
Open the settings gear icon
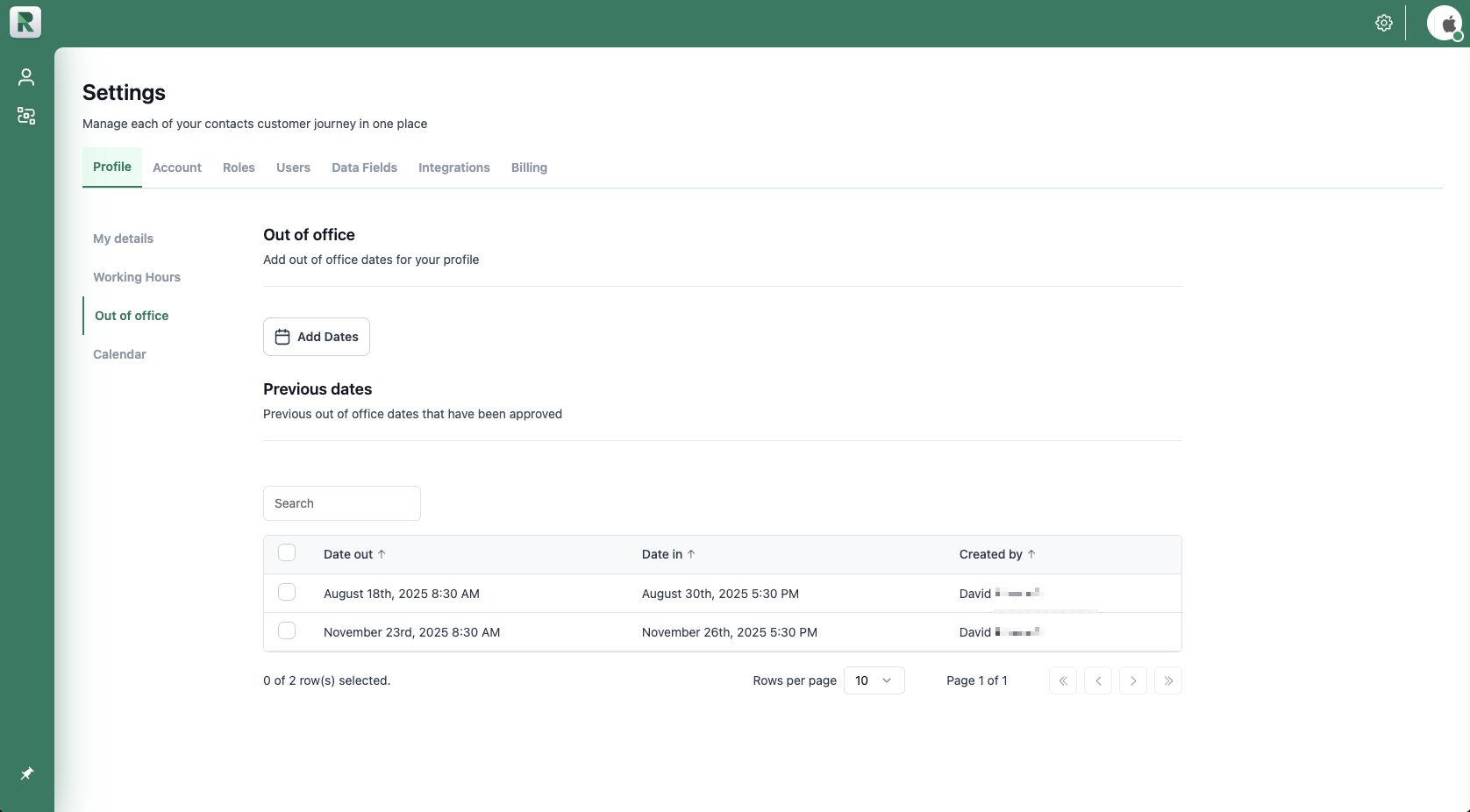coord(1384,23)
